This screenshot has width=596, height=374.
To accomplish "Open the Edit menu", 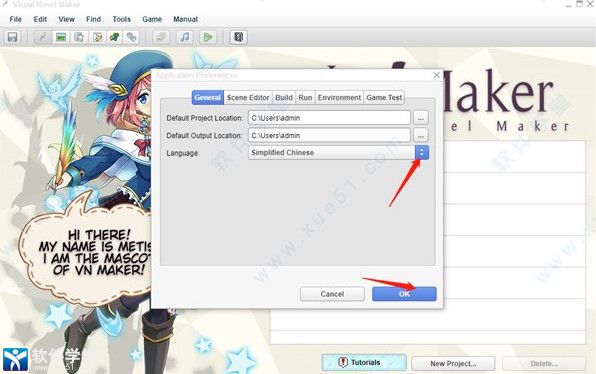I will tap(40, 19).
